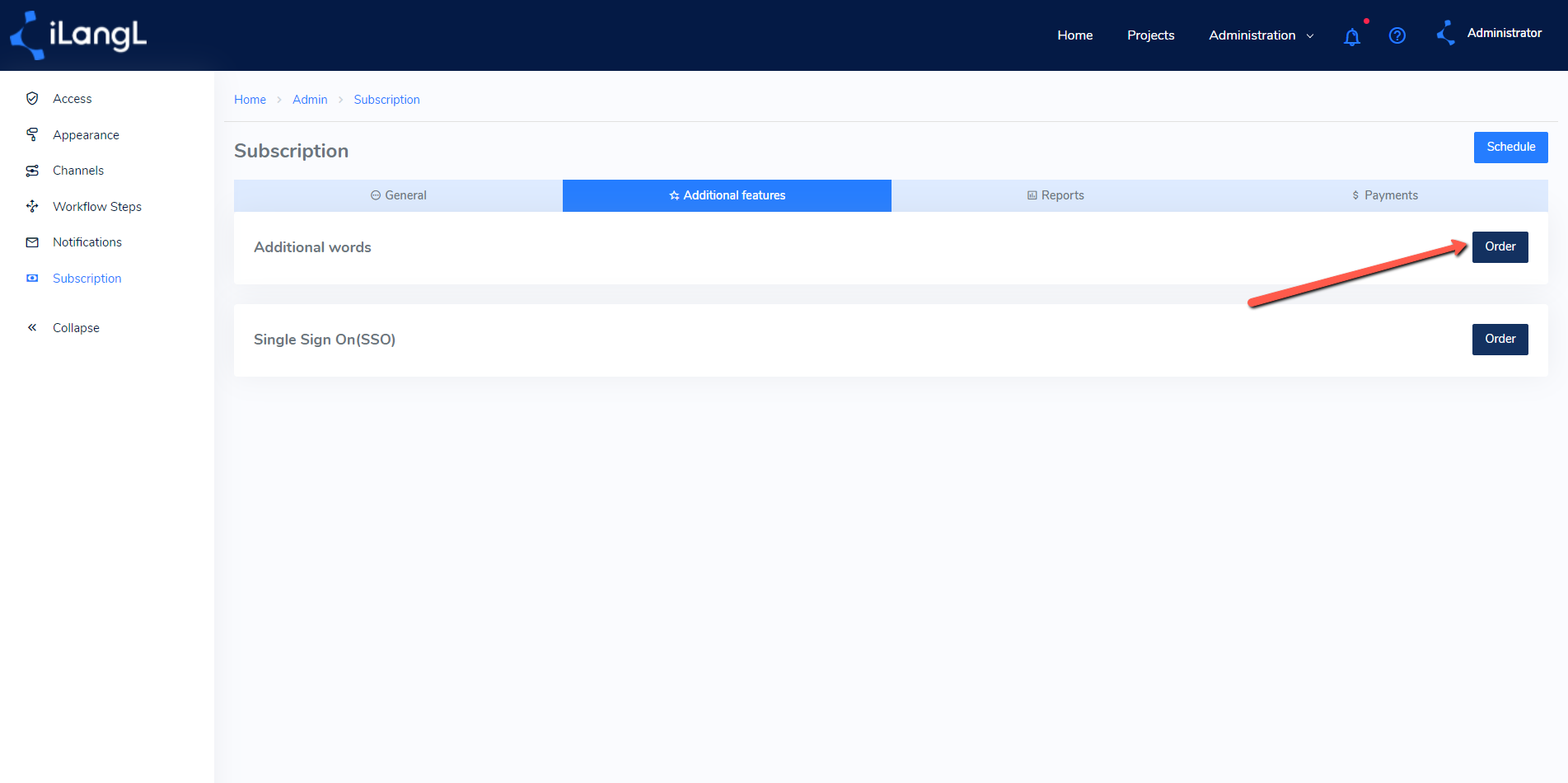Image resolution: width=1568 pixels, height=783 pixels.
Task: Select the Access shield icon in sidebar
Action: pos(32,99)
